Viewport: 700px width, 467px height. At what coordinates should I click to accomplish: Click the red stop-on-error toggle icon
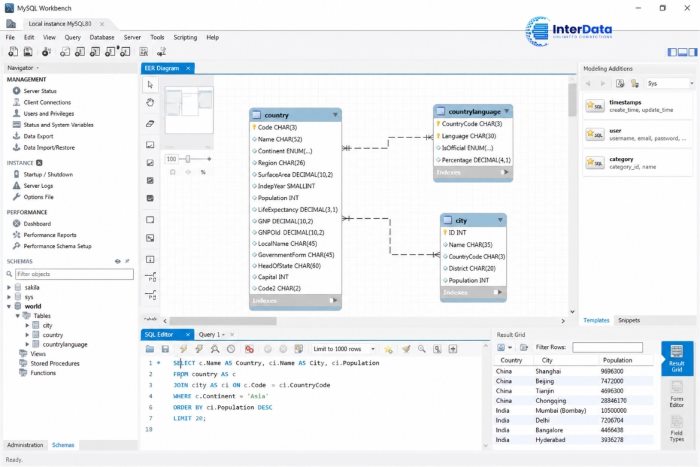point(249,349)
